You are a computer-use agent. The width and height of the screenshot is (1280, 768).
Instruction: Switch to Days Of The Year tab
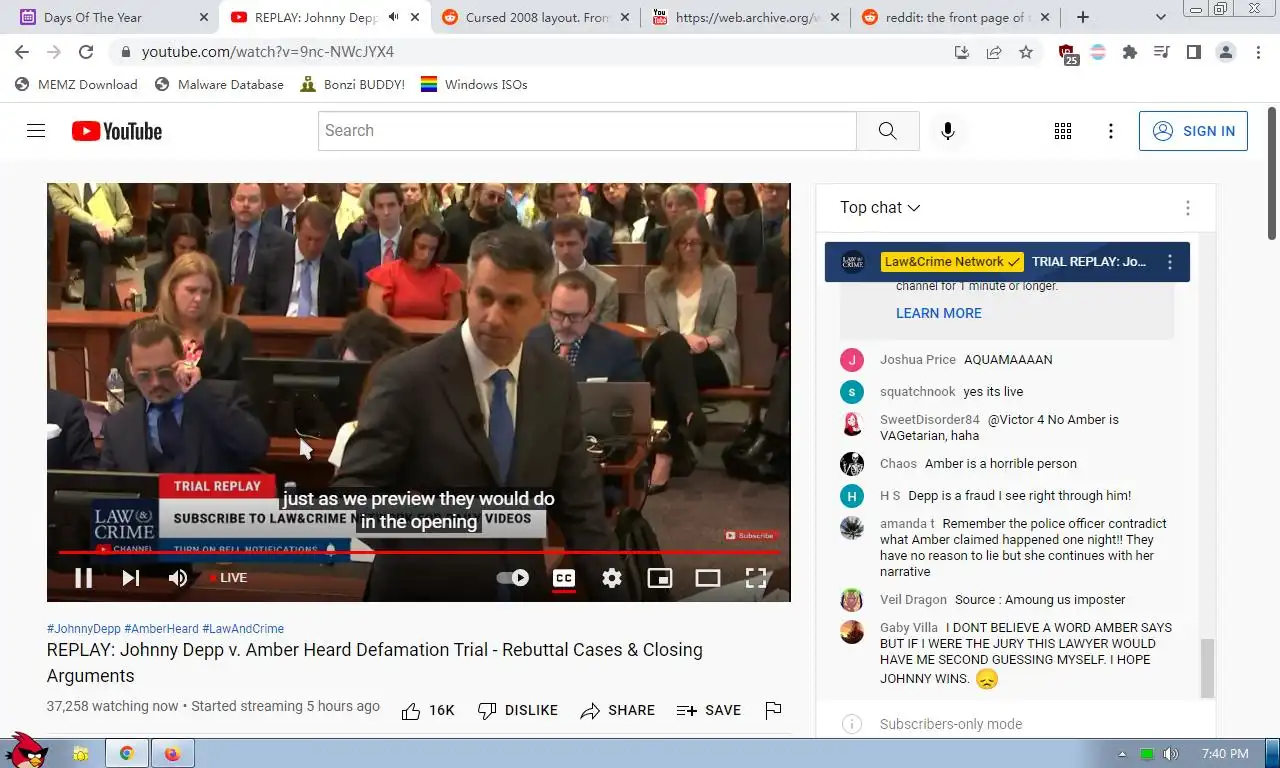(x=110, y=17)
